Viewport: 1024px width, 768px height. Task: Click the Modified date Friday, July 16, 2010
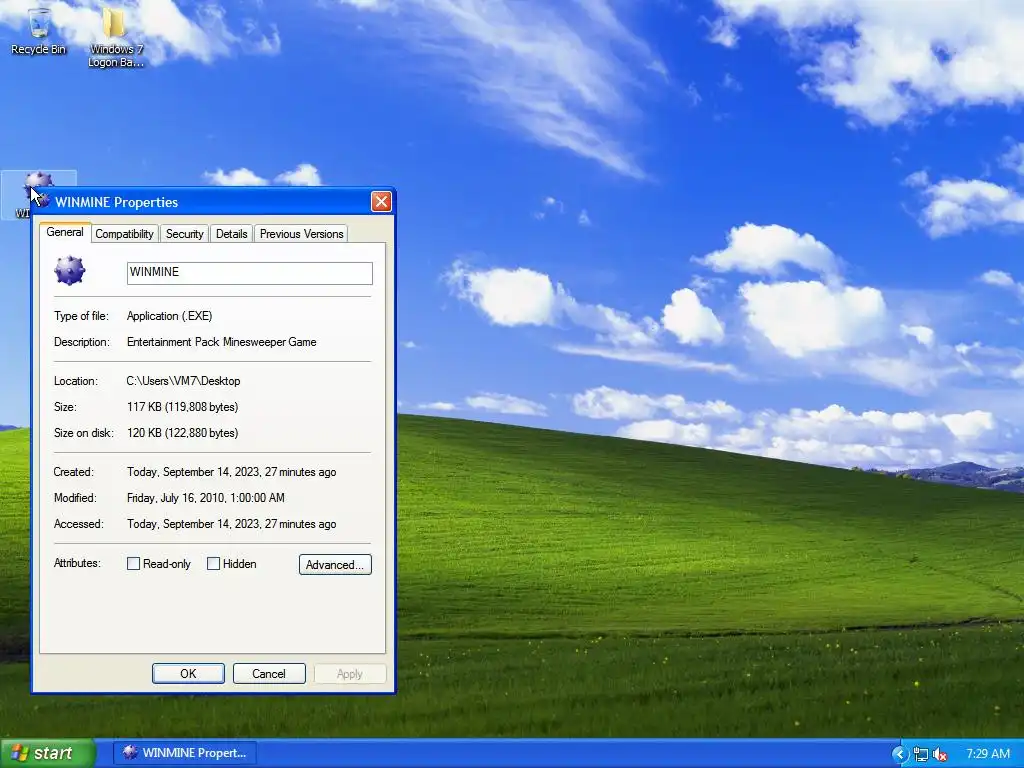(206, 498)
